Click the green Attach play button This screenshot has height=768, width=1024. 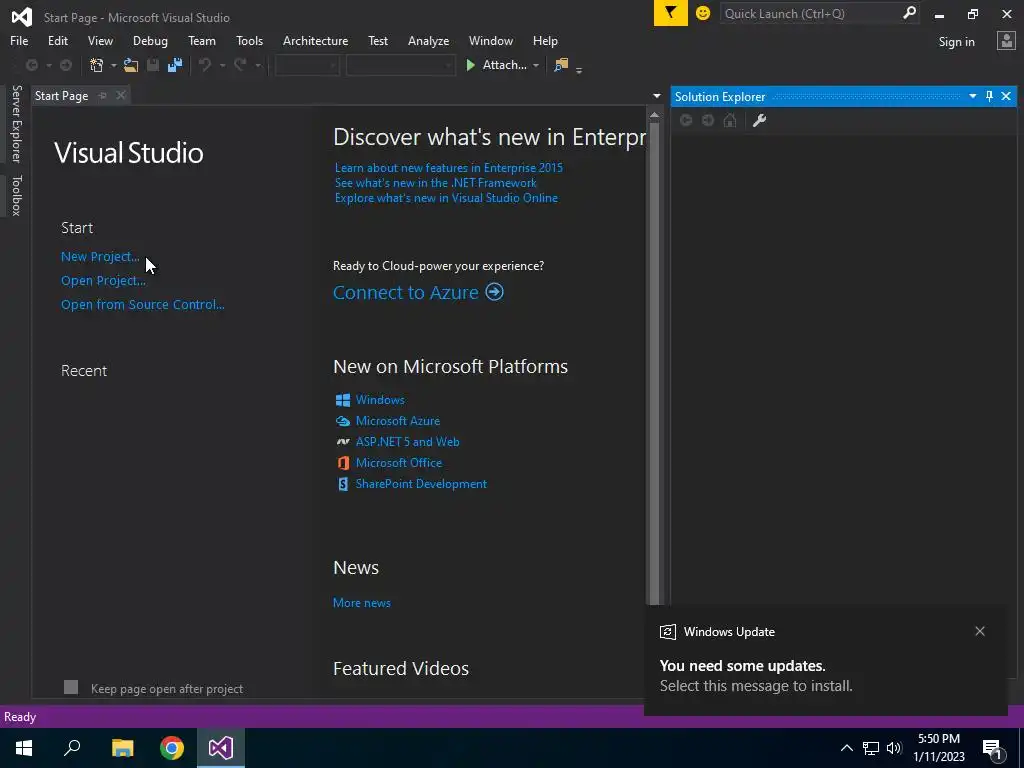(x=470, y=65)
